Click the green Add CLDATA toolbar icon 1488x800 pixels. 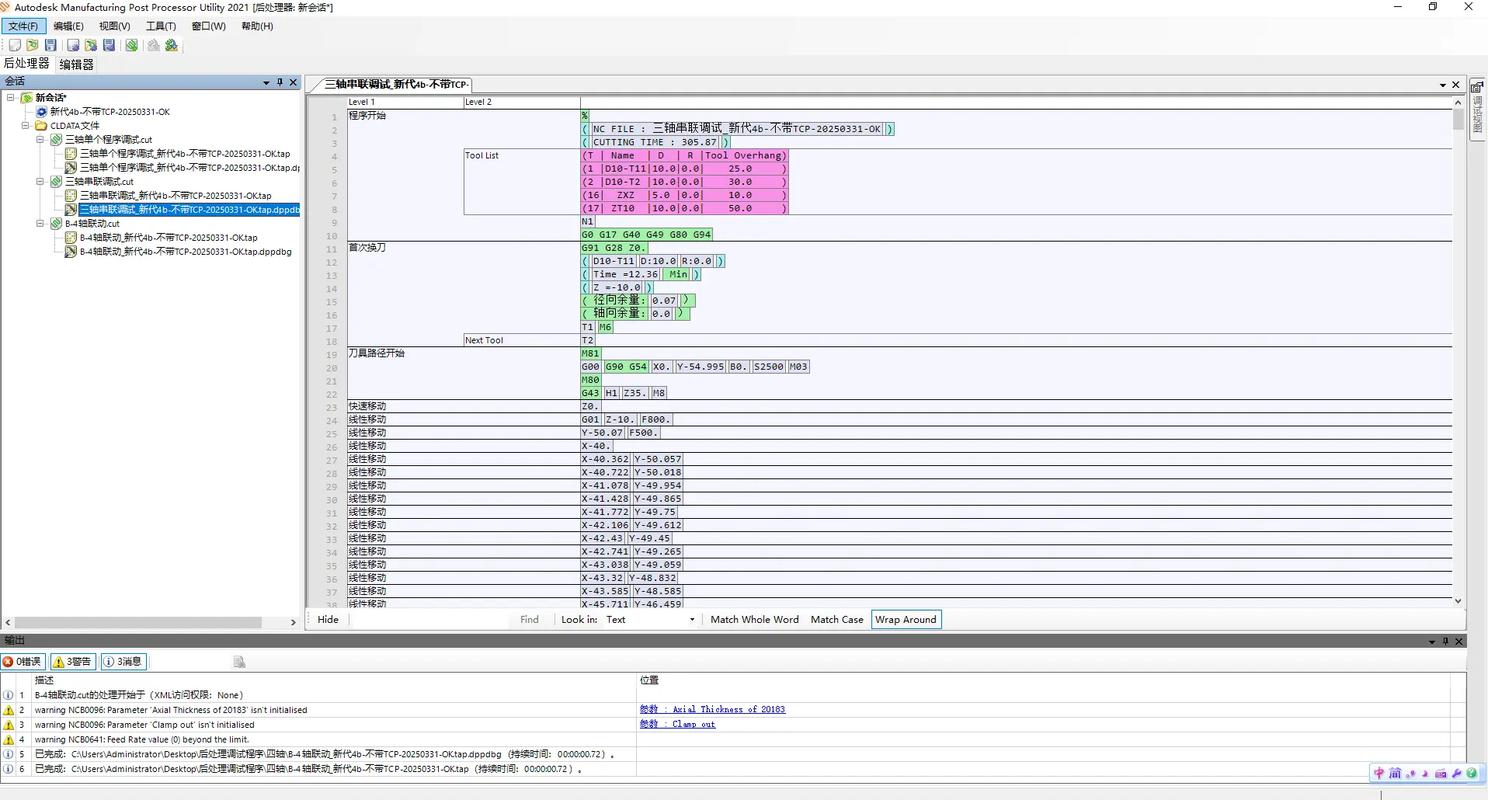click(131, 45)
